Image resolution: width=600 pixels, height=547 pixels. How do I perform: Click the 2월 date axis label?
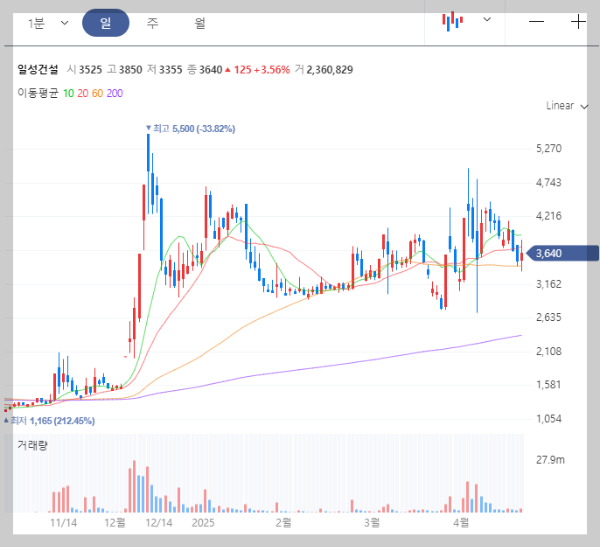(x=284, y=523)
